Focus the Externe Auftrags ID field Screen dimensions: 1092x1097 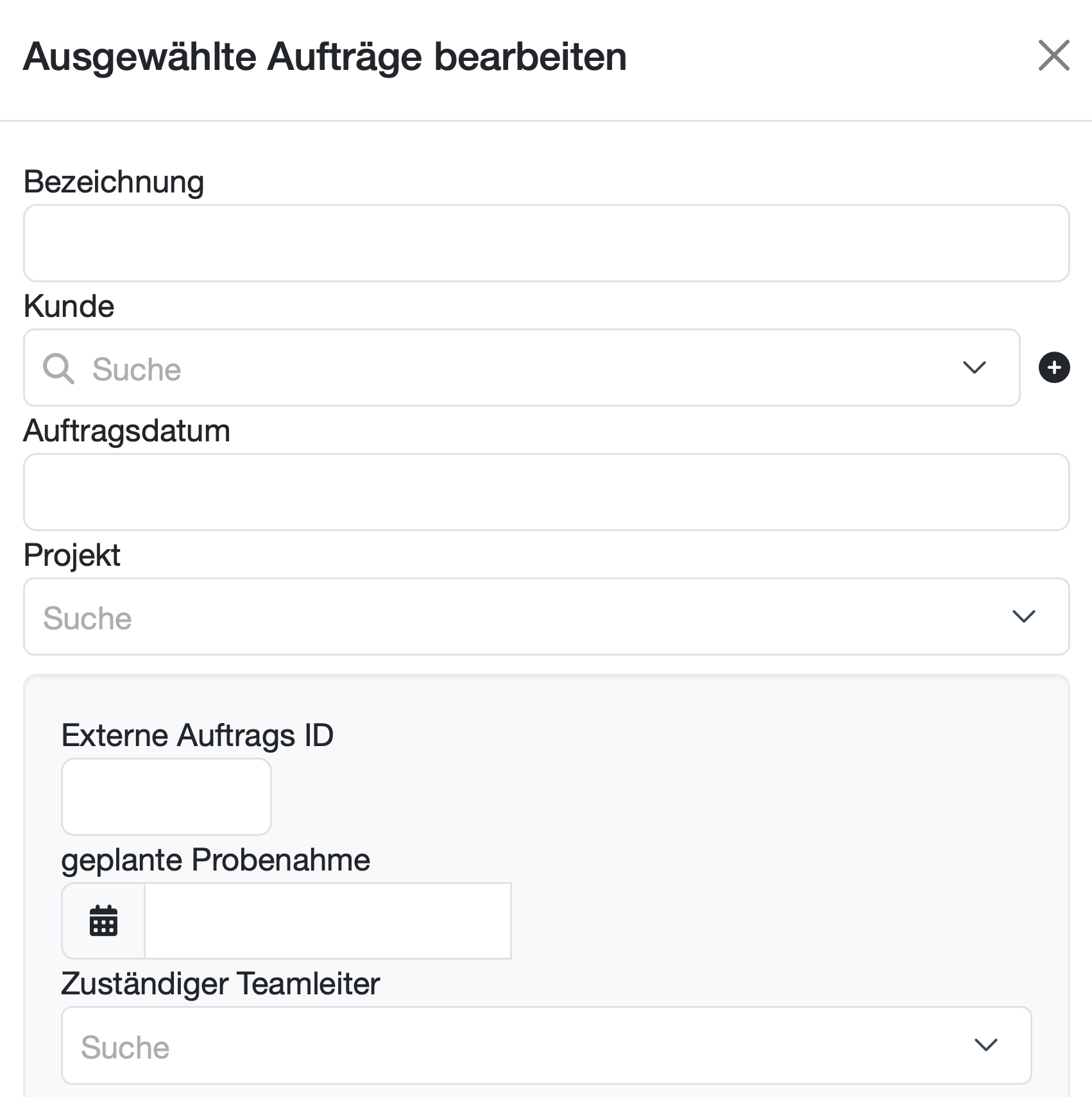coord(166,797)
